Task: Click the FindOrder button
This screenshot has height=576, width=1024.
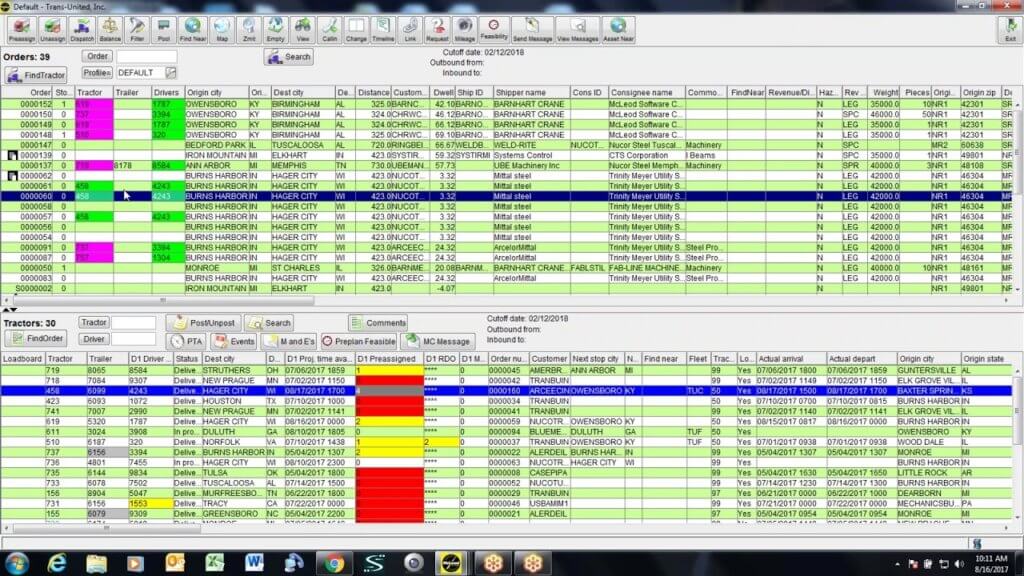Action: pos(37,339)
